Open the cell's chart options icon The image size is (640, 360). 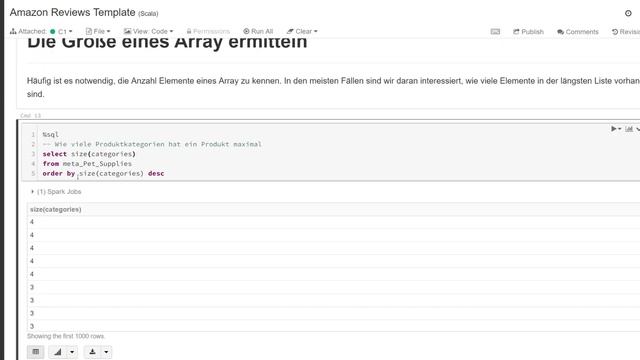629,129
